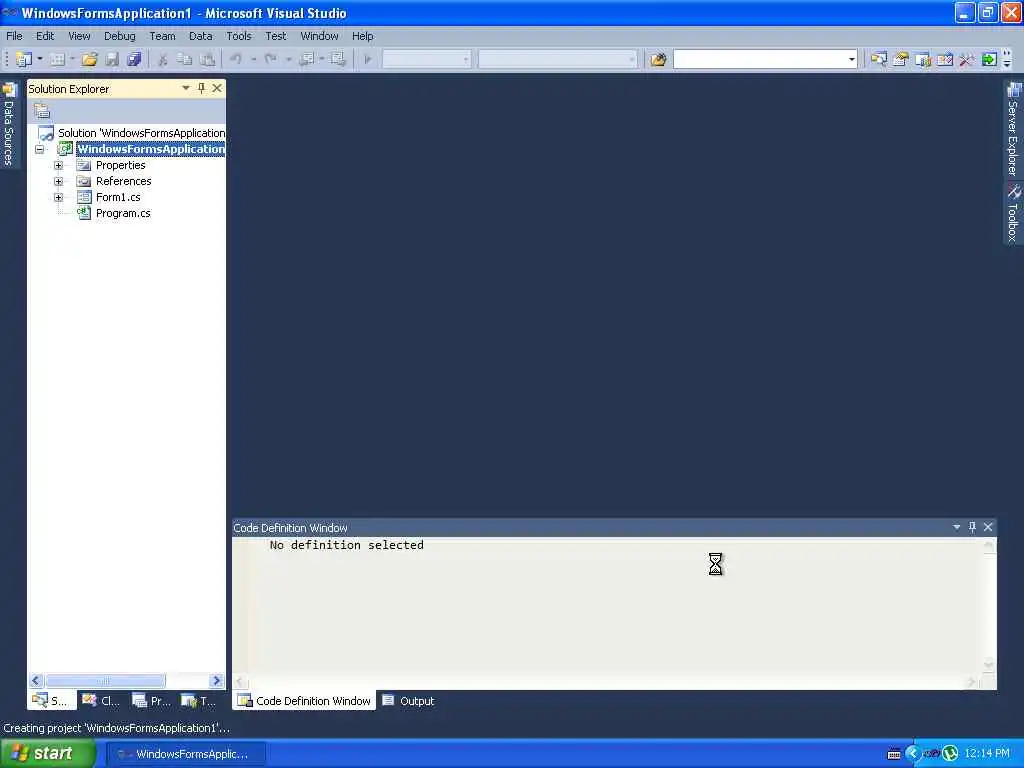This screenshot has height=768, width=1024.
Task: Open the toolbar options overflow arrow
Action: point(1007,59)
